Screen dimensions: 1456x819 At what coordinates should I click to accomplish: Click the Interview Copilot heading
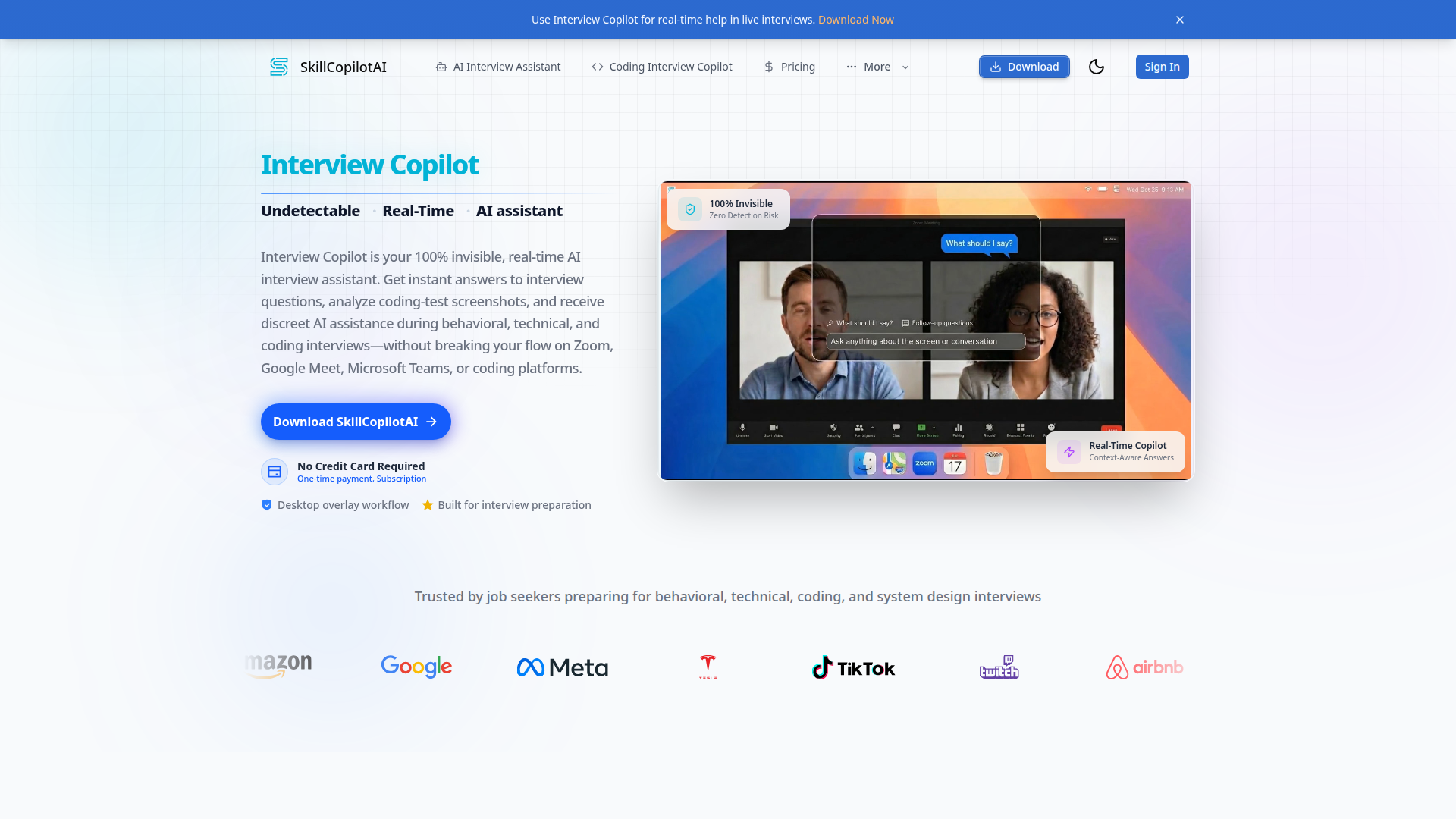pyautogui.click(x=369, y=165)
